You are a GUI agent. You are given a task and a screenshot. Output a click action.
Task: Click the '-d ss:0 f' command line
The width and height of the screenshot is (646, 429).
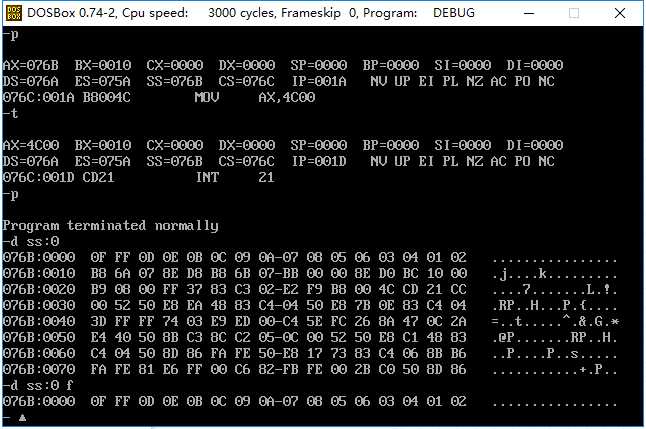[x=38, y=386]
